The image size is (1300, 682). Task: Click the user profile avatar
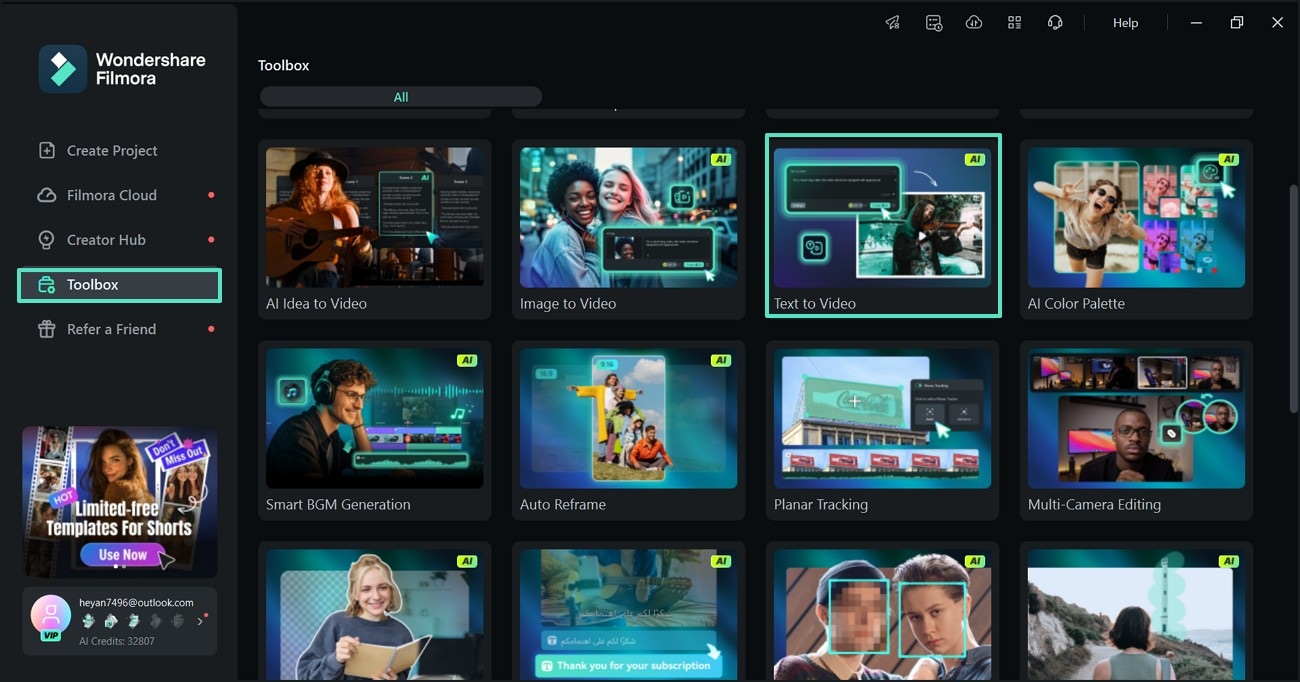50,615
